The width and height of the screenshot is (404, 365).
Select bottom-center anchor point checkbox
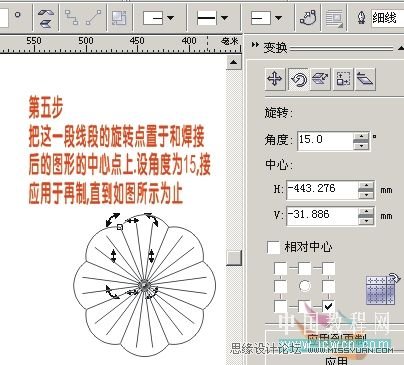pos(305,305)
